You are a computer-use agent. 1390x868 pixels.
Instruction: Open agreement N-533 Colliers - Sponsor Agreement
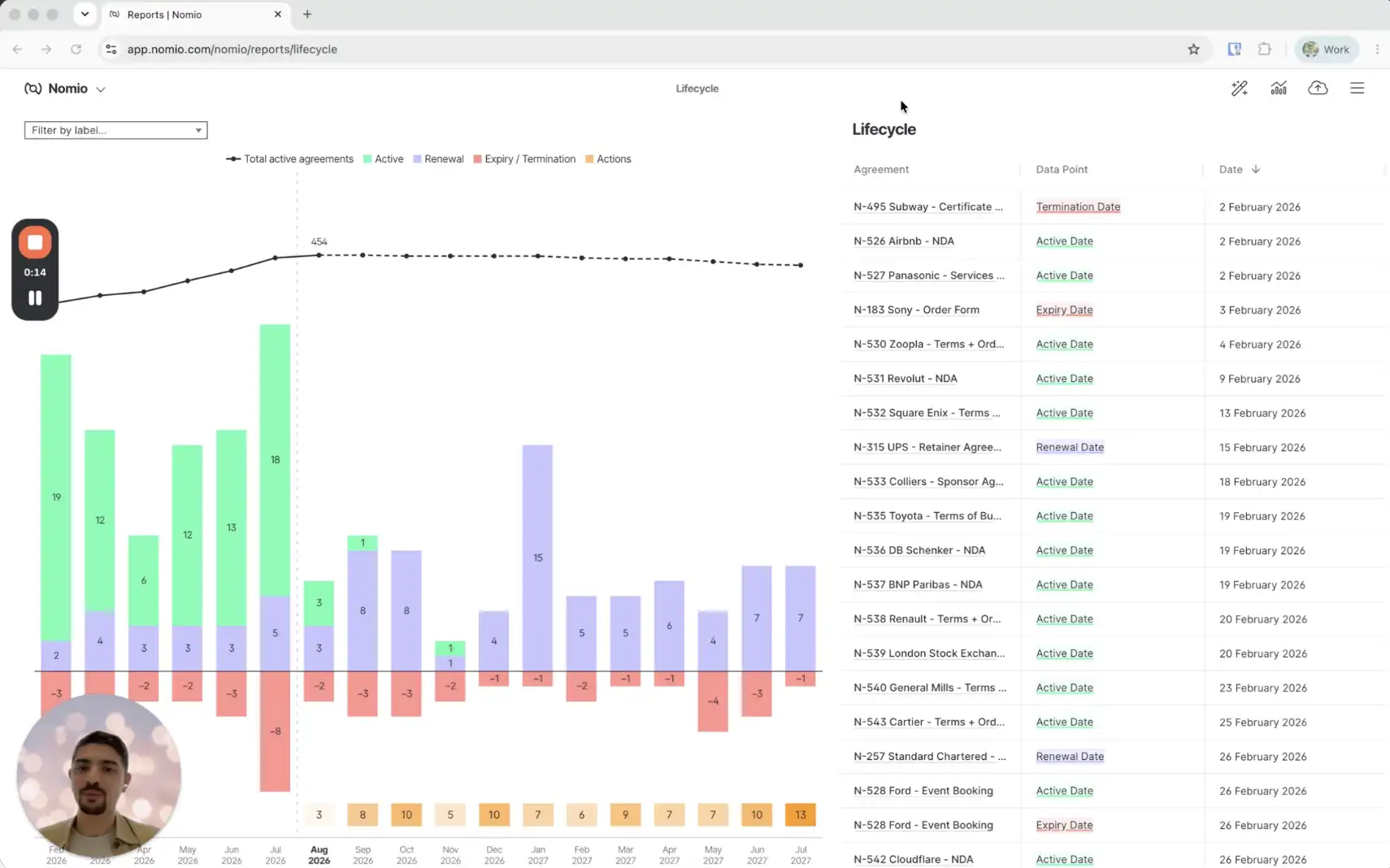(929, 482)
